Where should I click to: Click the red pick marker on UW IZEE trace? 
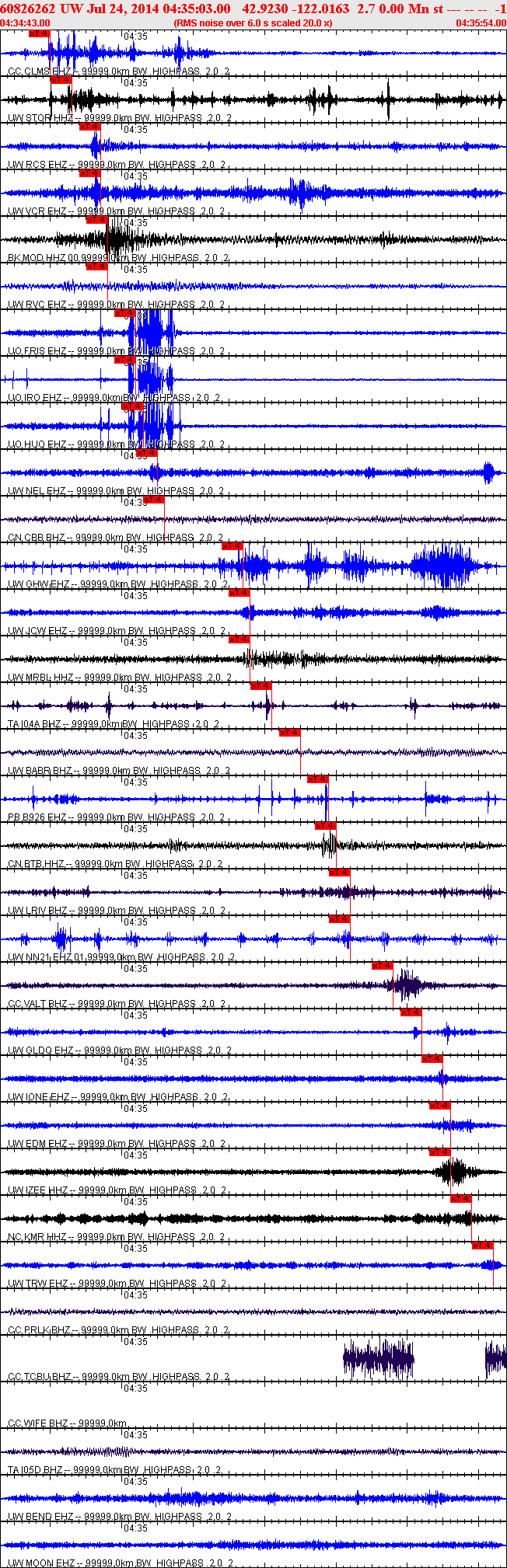[x=439, y=1152]
